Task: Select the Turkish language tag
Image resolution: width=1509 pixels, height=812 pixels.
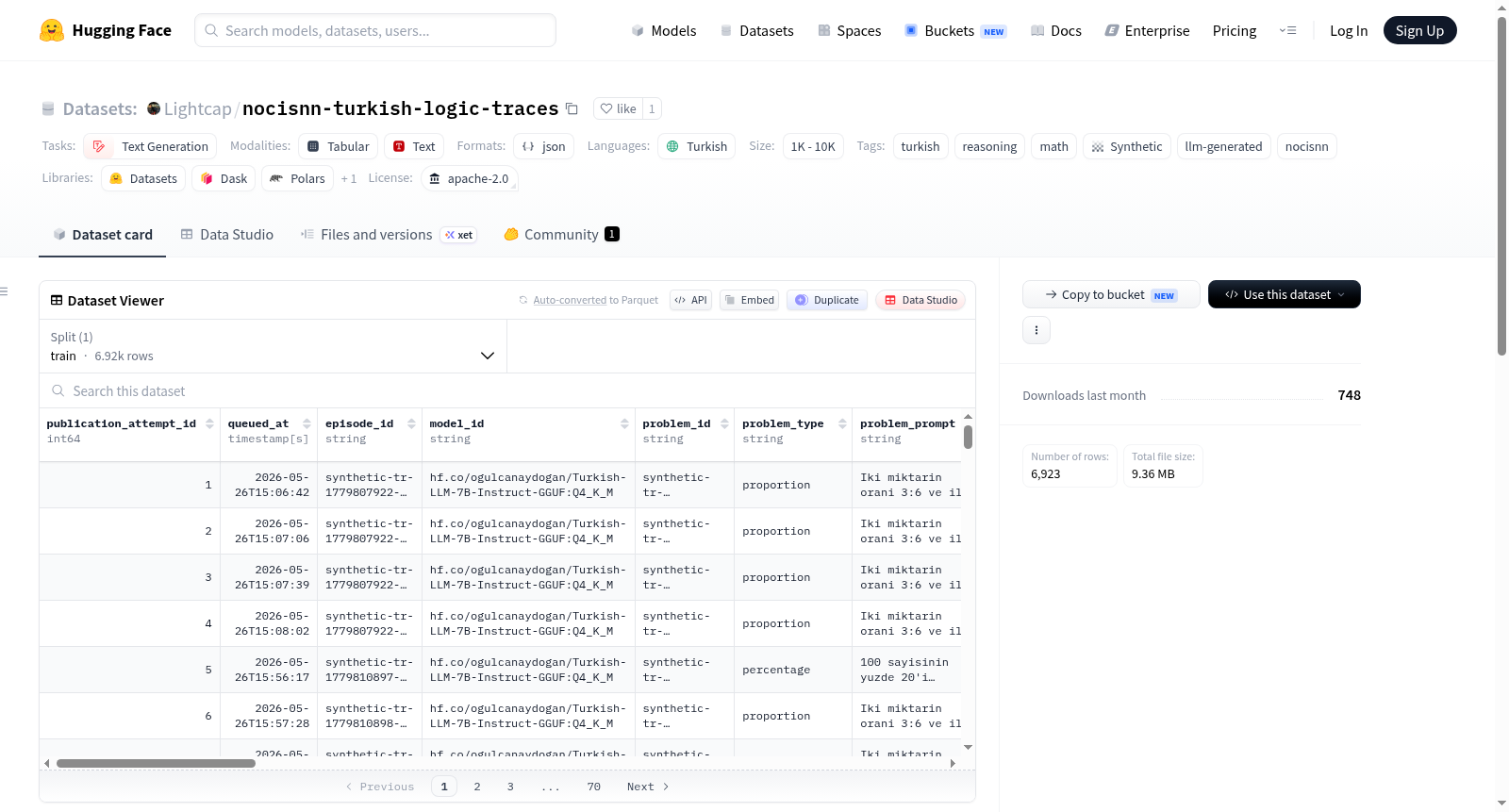Action: click(697, 146)
